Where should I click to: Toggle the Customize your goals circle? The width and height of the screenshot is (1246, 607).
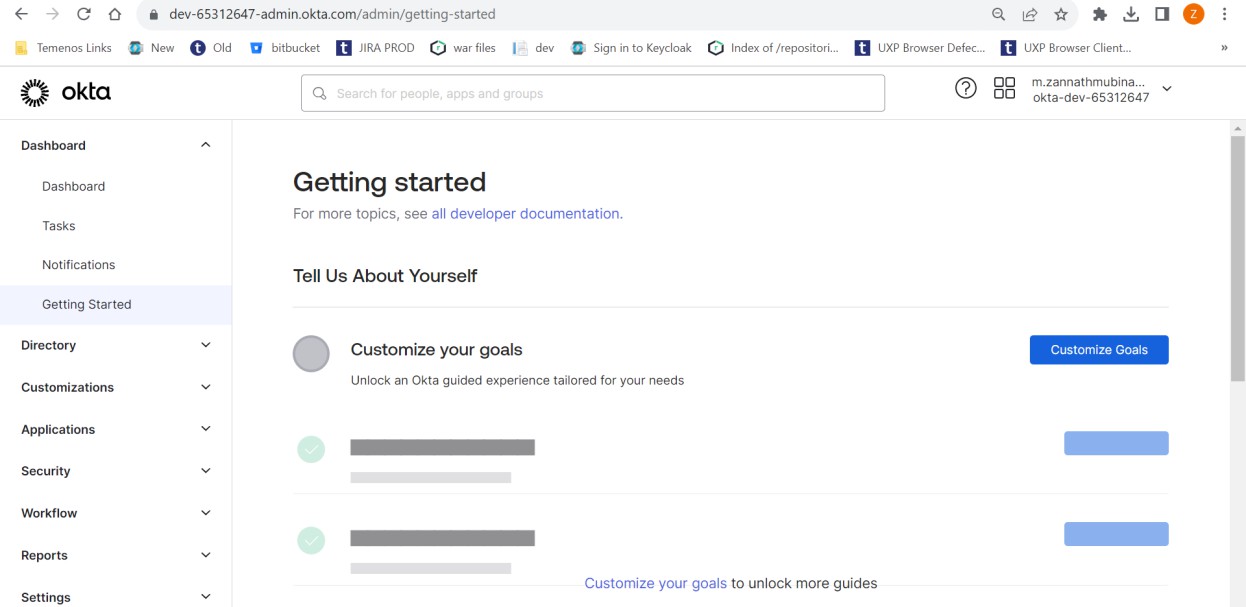pyautogui.click(x=311, y=354)
